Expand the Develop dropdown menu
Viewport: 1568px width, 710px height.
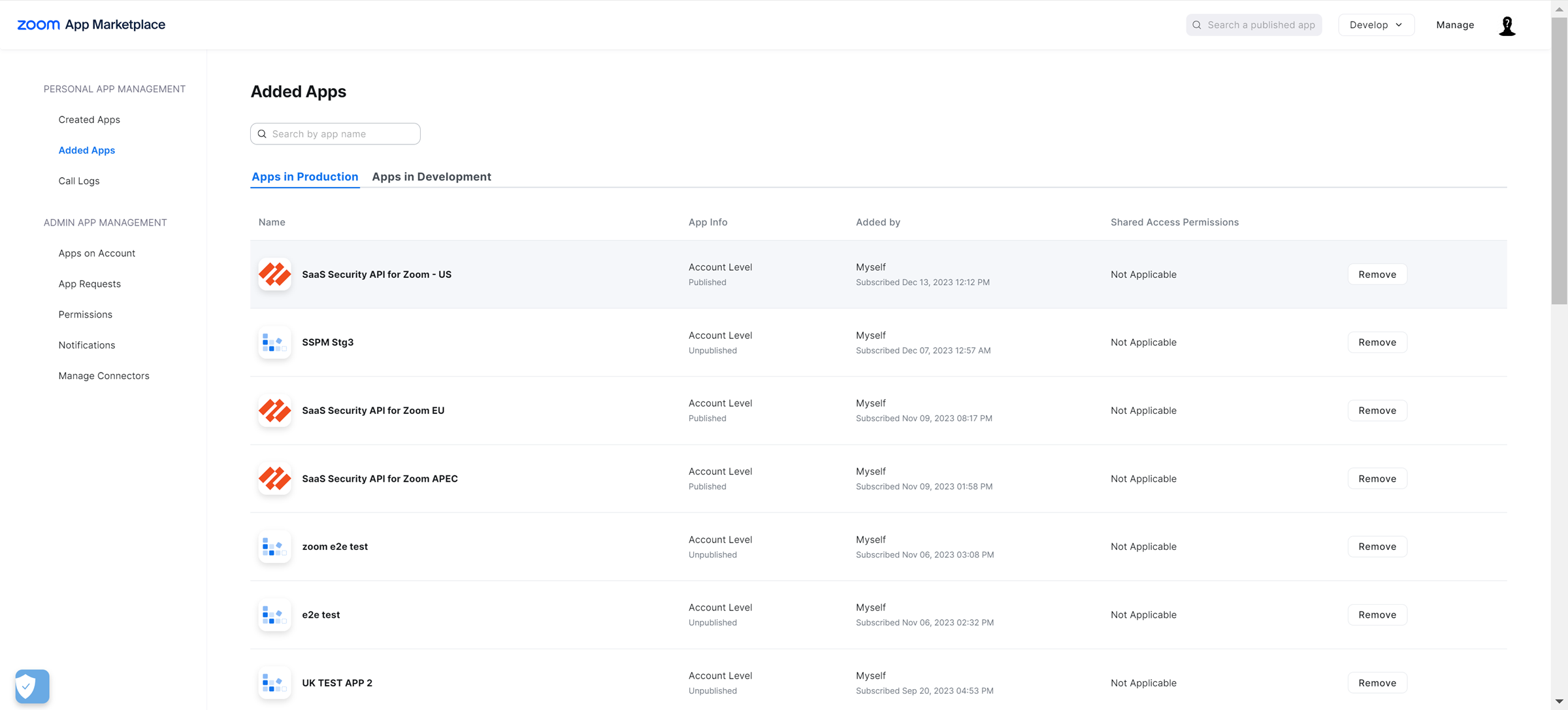(1376, 25)
